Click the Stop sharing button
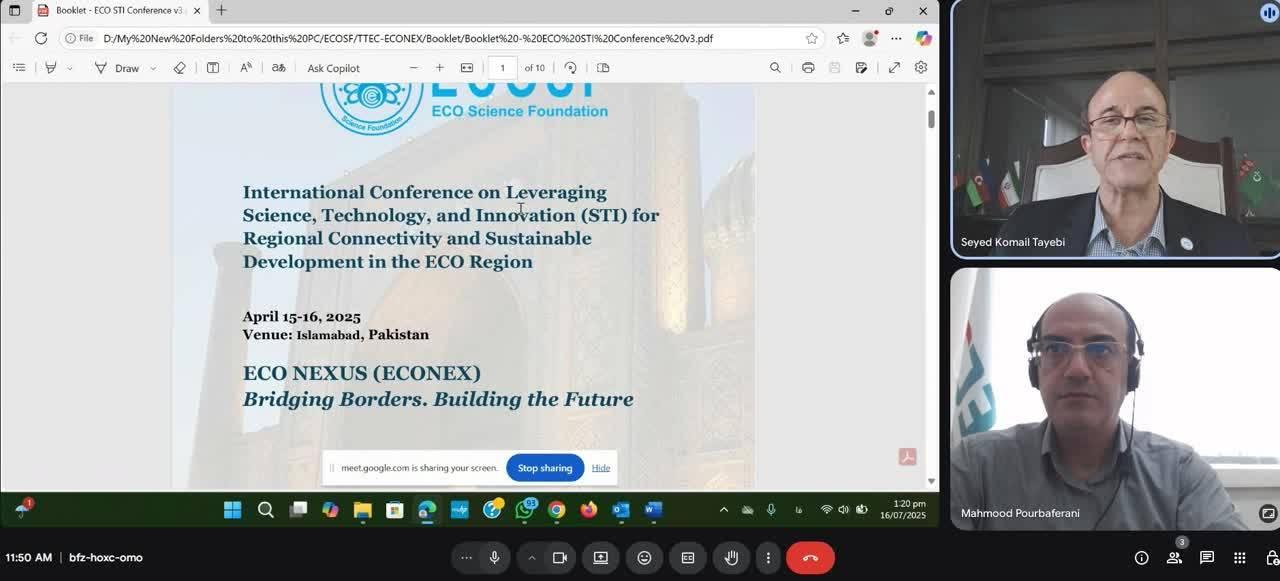1280x581 pixels. [x=545, y=468]
